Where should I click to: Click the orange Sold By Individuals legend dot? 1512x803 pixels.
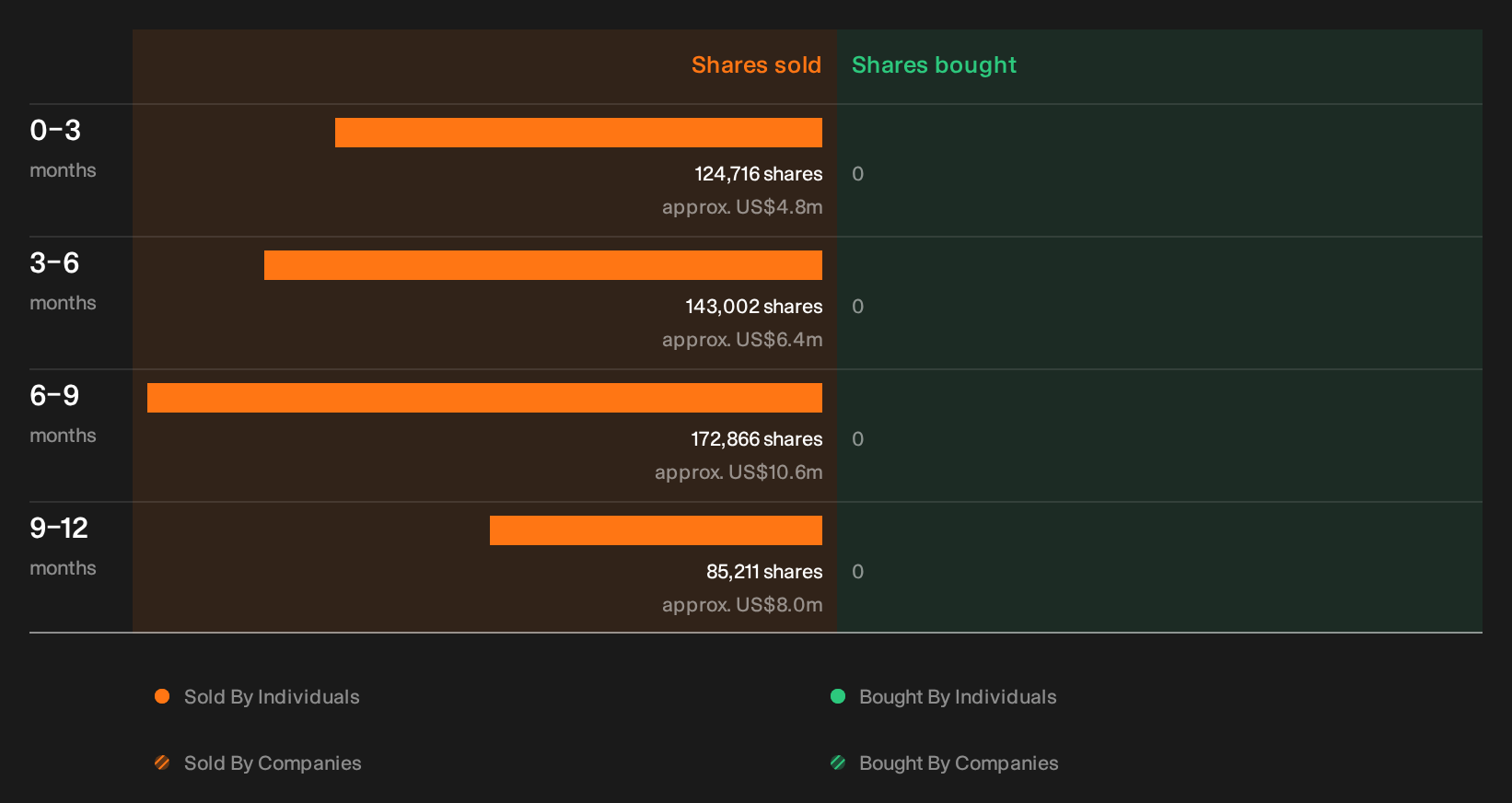pyautogui.click(x=162, y=696)
